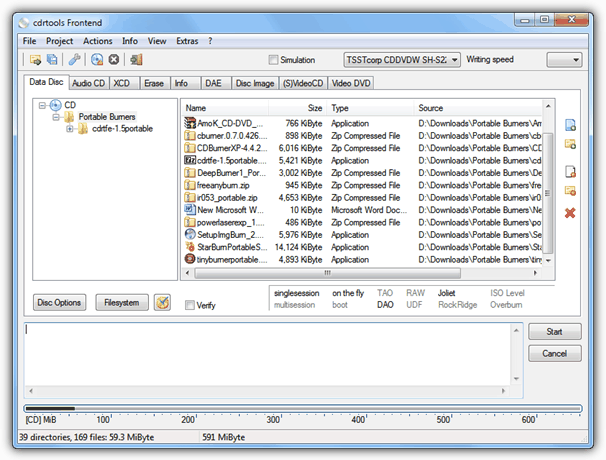Image resolution: width=606 pixels, height=460 pixels.
Task: Switch to the (S)VideoCD tab
Action: (303, 83)
